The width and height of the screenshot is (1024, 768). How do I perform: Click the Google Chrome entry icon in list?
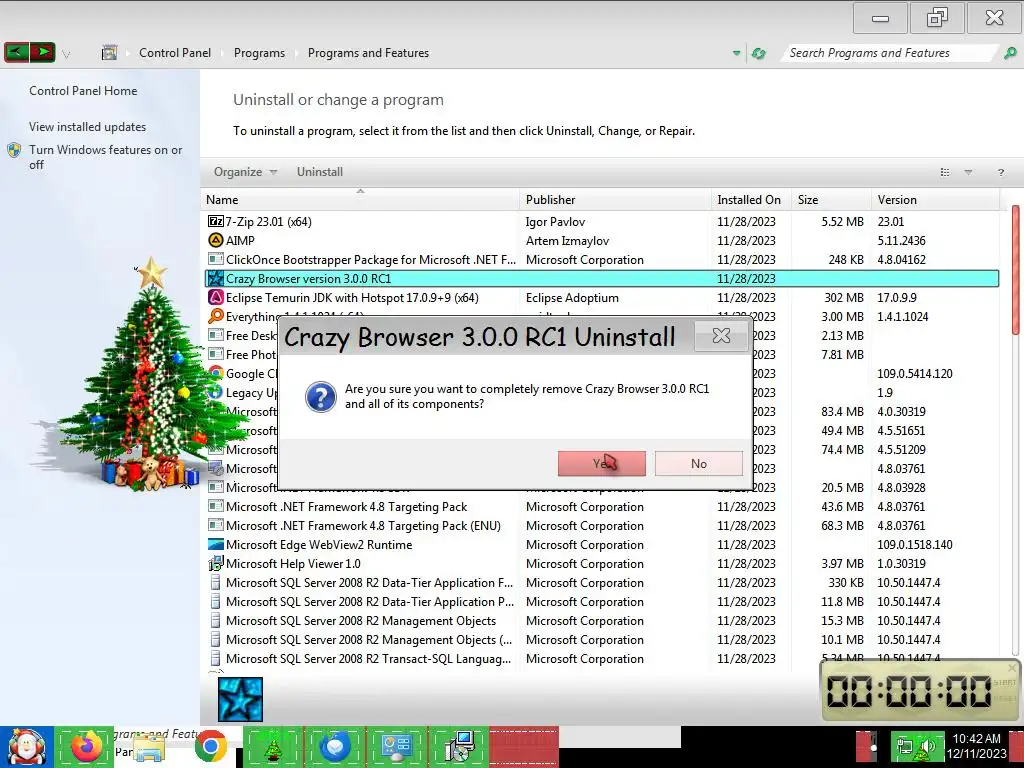216,373
